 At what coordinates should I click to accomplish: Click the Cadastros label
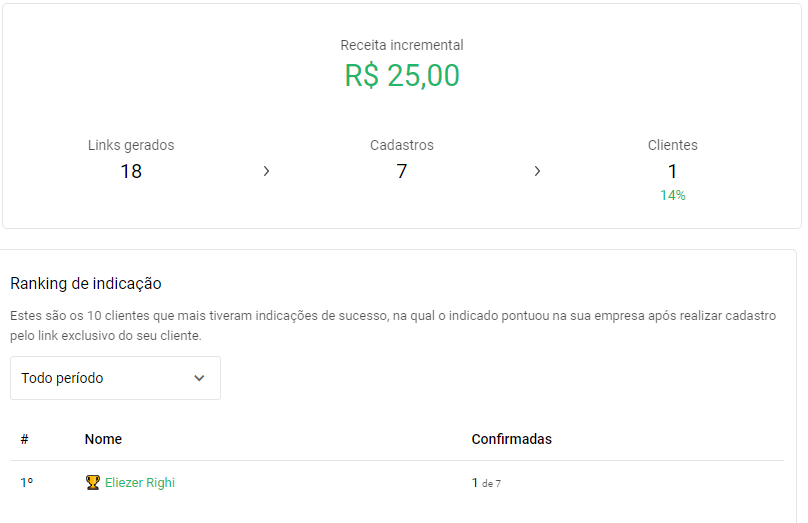(x=402, y=145)
